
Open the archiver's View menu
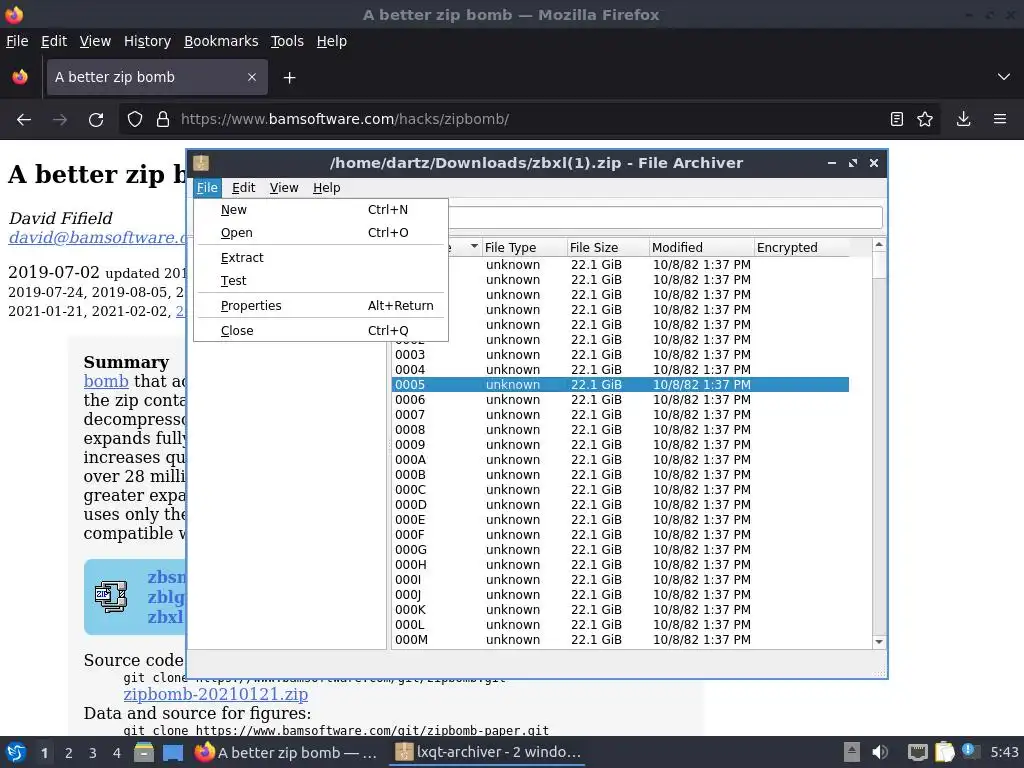(284, 188)
